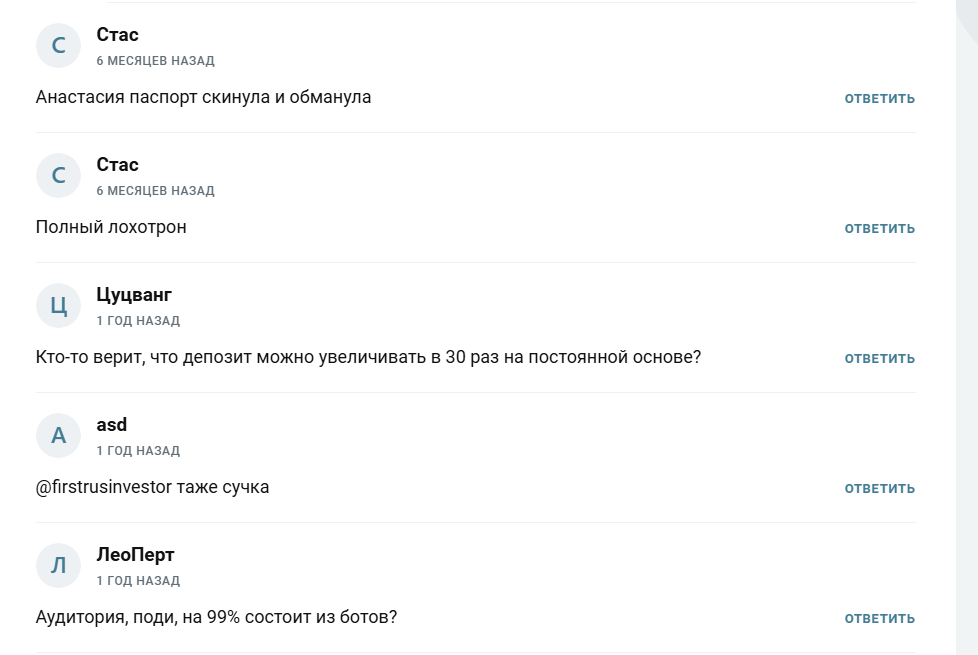The image size is (978, 655).
Task: Click the '6 МЕСЯЦЕВ НАЗАД' timestamp on the first comment
Action: [155, 60]
